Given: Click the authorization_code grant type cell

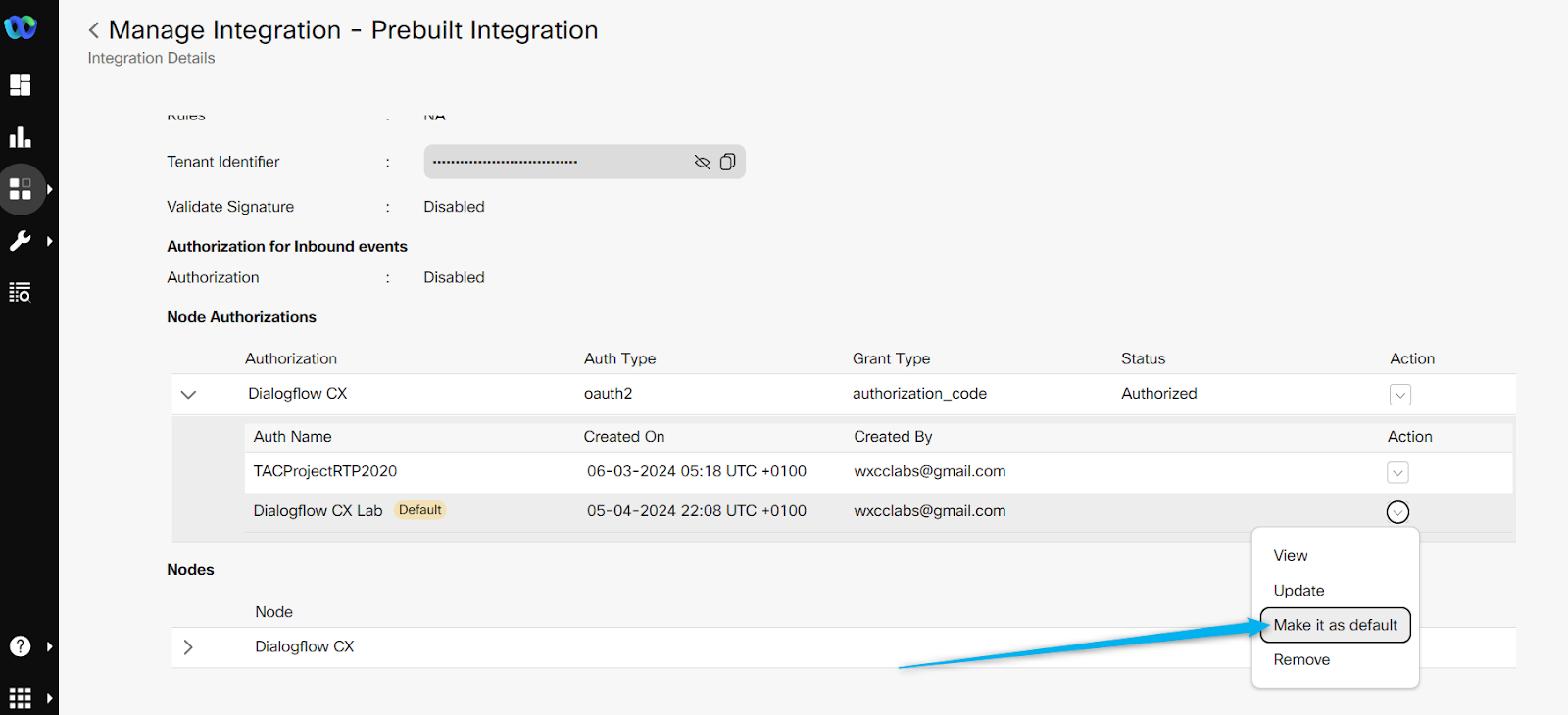Looking at the screenshot, I should point(919,394).
